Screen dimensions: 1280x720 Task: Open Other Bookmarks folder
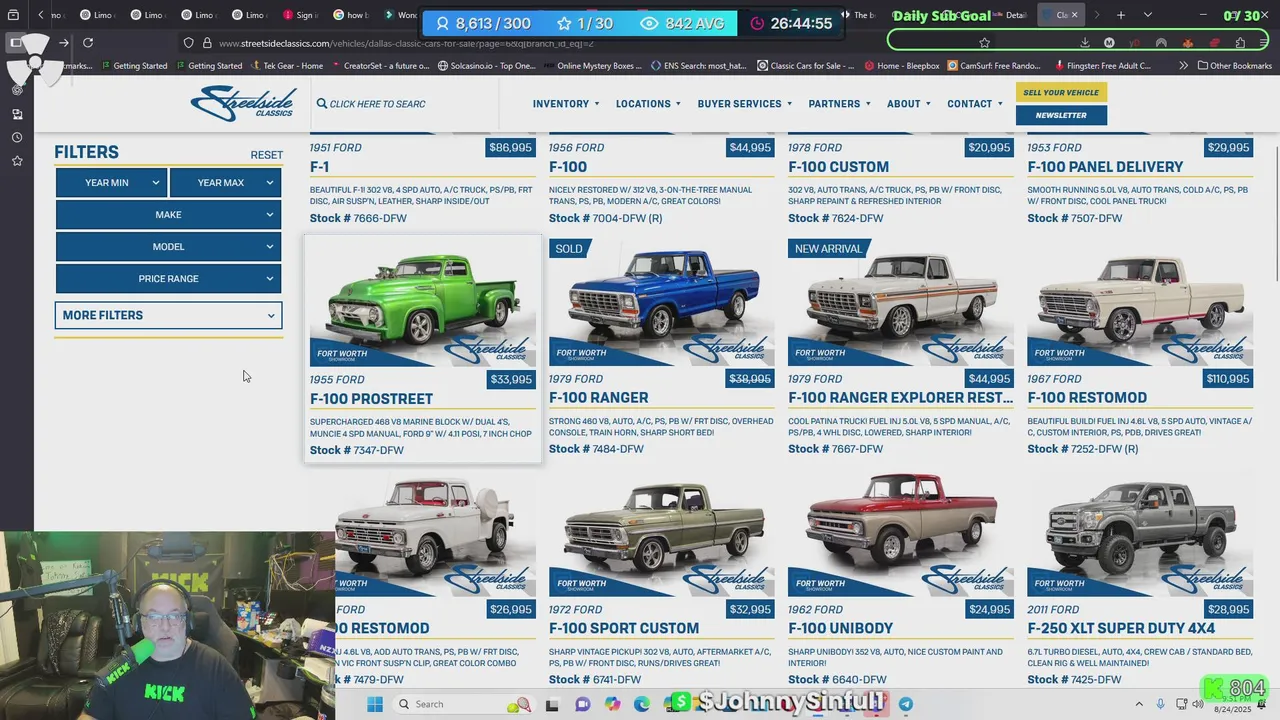(x=1234, y=66)
